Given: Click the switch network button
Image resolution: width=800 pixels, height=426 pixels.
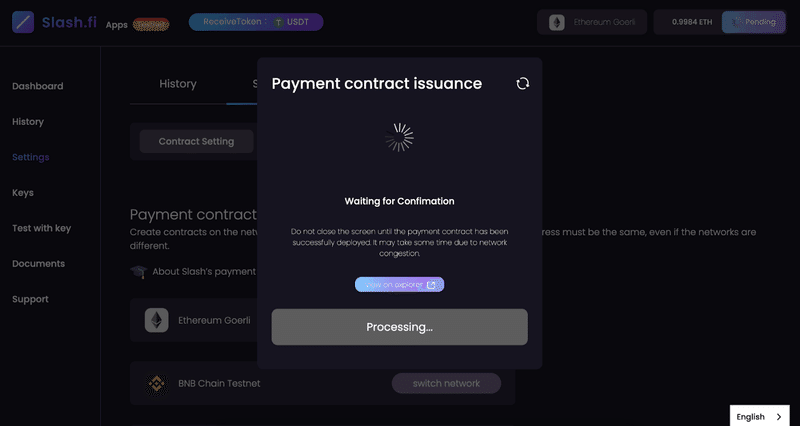Looking at the screenshot, I should (x=446, y=384).
